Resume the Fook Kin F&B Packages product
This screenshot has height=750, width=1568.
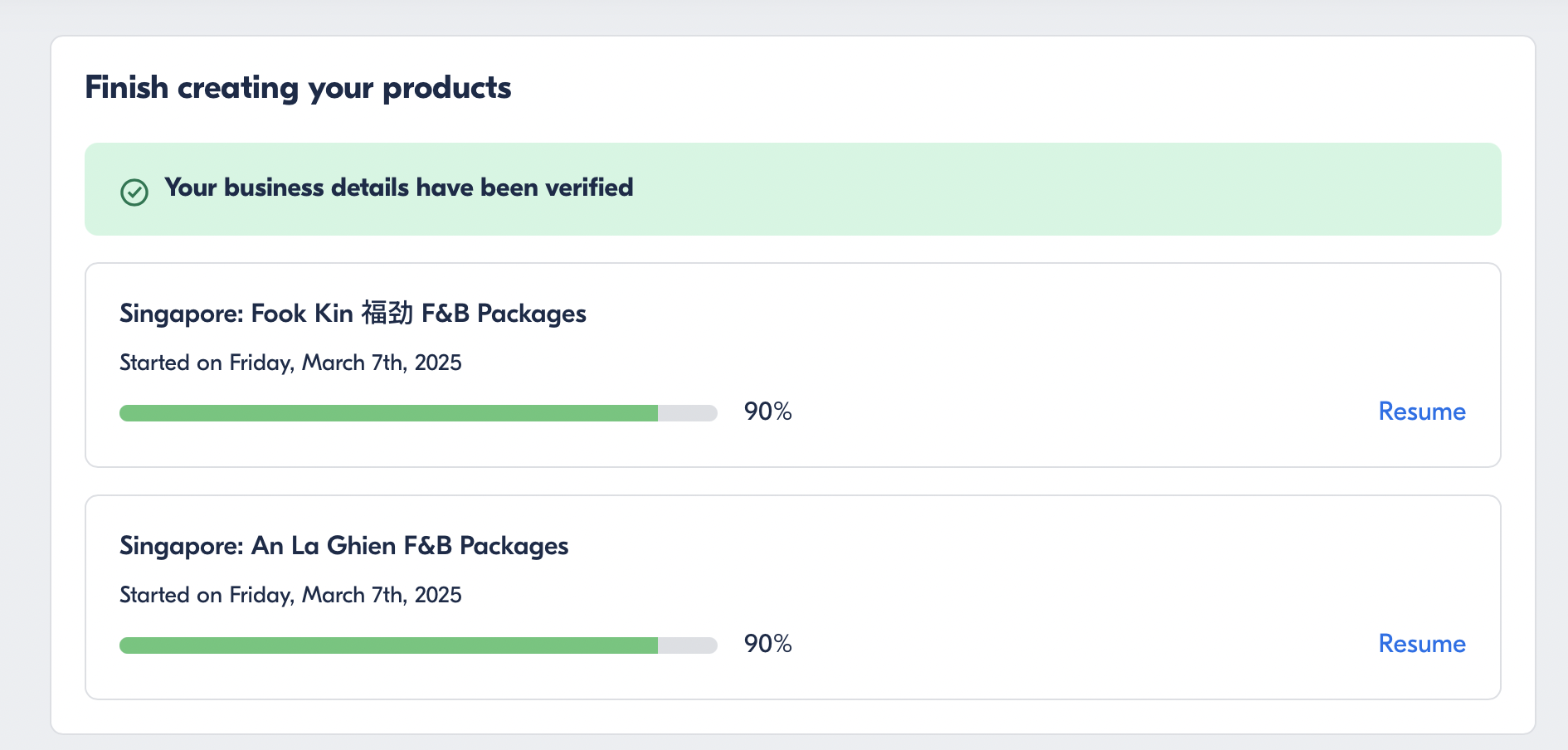tap(1421, 412)
